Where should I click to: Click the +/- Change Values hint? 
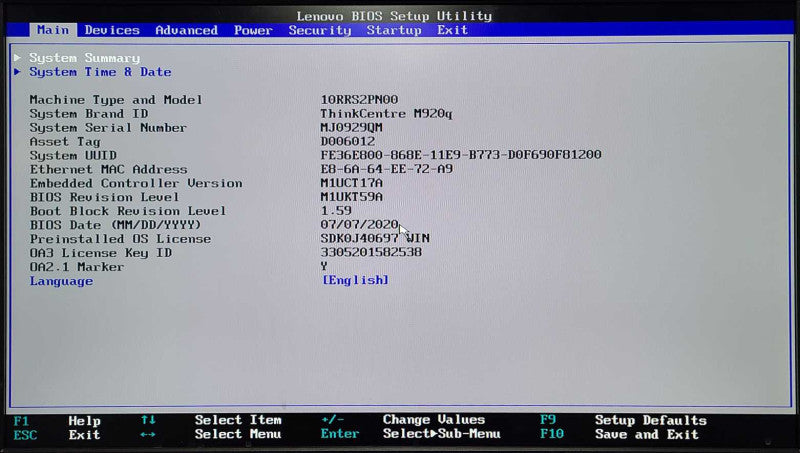(403, 419)
